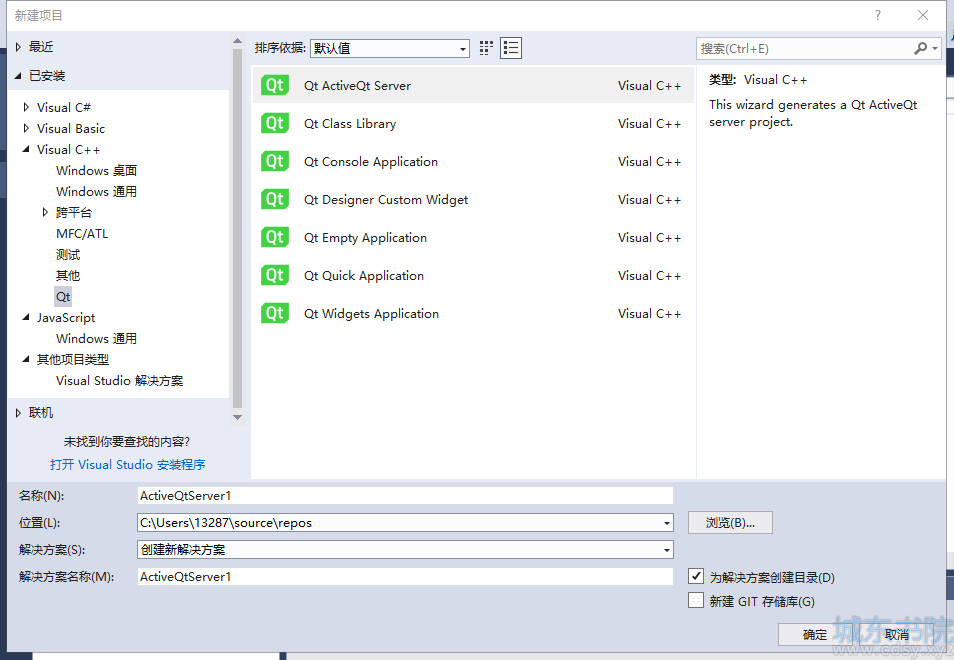Click the solution name input field
This screenshot has width=954, height=660.
(x=405, y=577)
